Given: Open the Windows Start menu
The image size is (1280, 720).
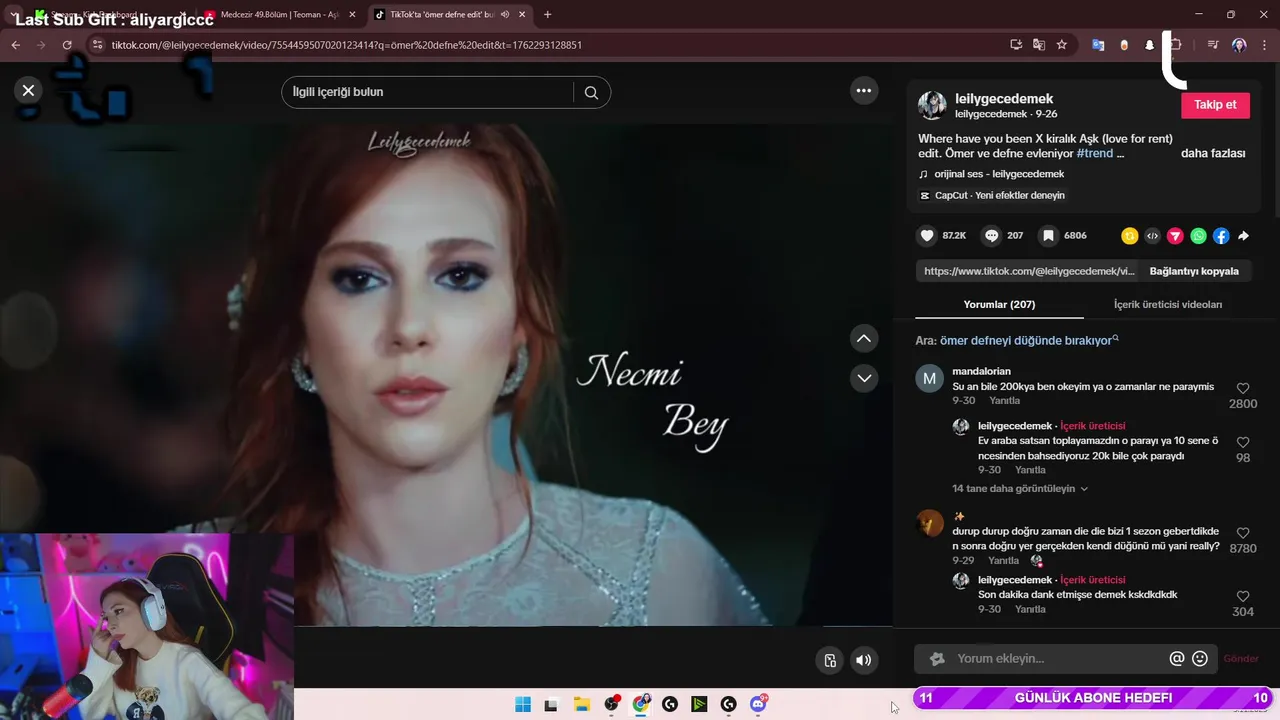Looking at the screenshot, I should [523, 705].
